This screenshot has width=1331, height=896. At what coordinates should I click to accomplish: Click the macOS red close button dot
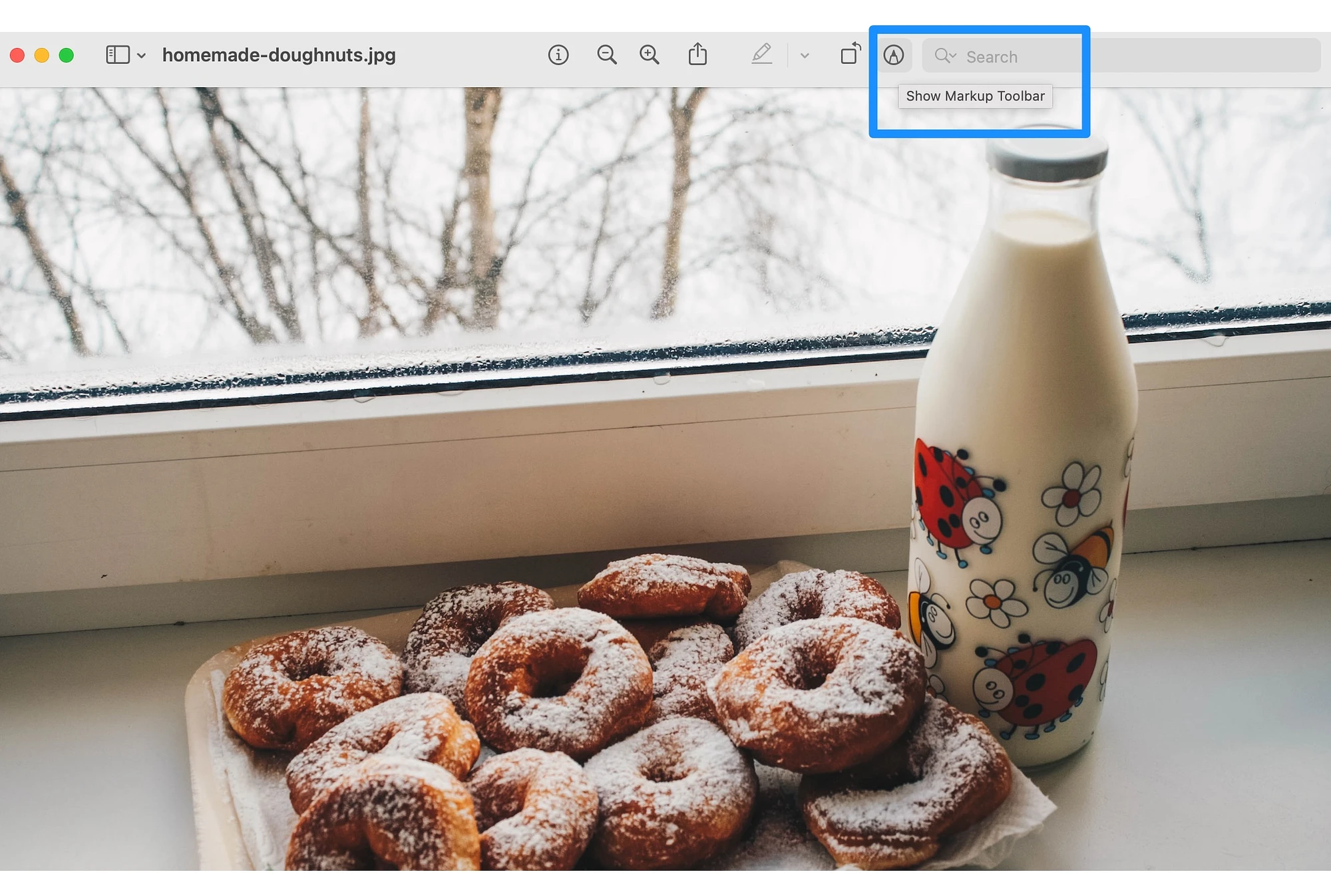click(x=17, y=55)
